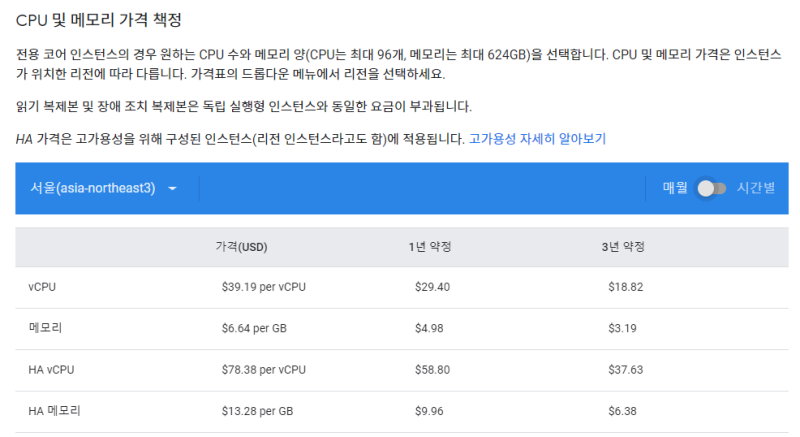Select the HA 메모리 row label
The height and width of the screenshot is (437, 800).
[54, 411]
